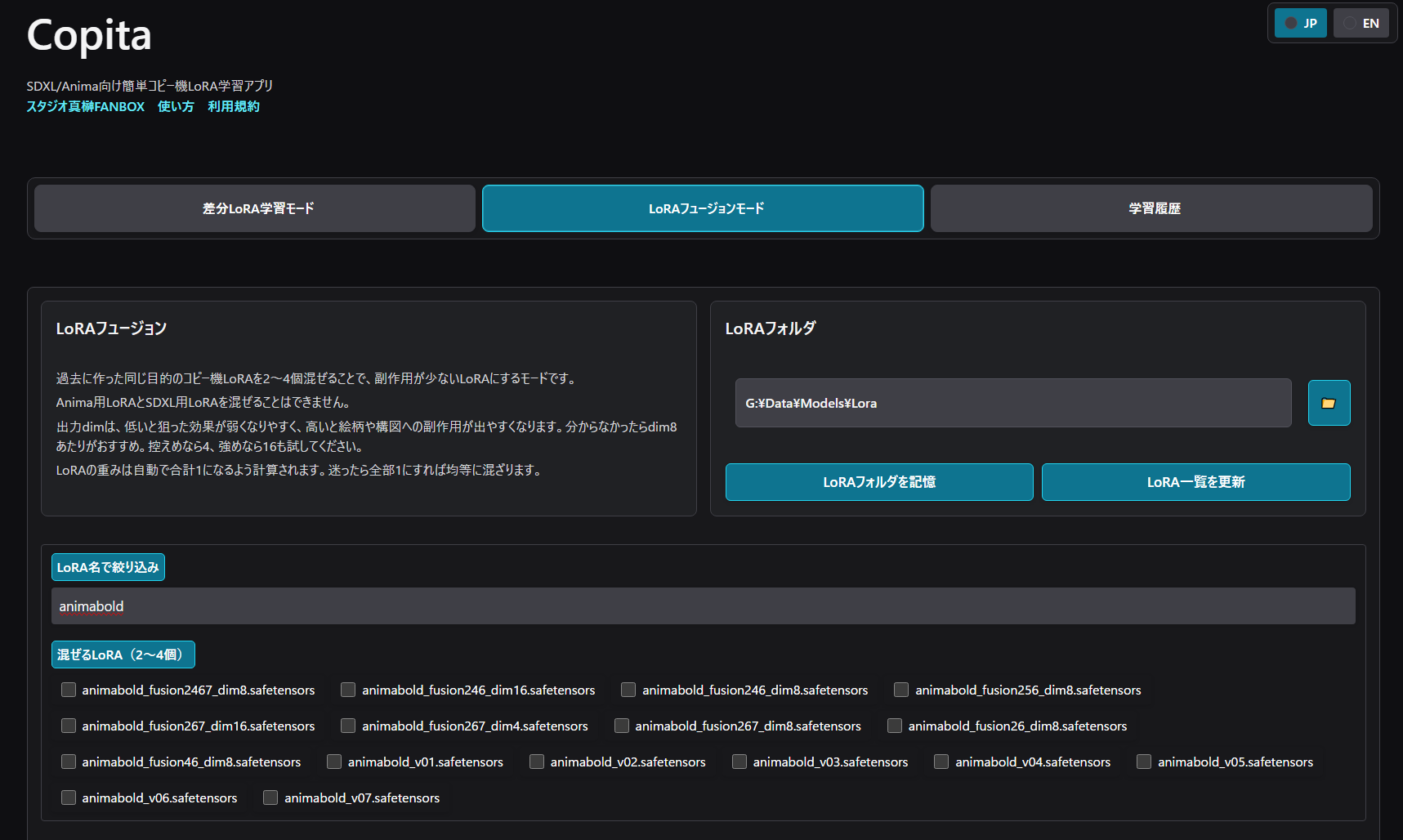The image size is (1403, 840).
Task: Check animabold_fusion267_dim16.safetensors
Action: (x=69, y=726)
